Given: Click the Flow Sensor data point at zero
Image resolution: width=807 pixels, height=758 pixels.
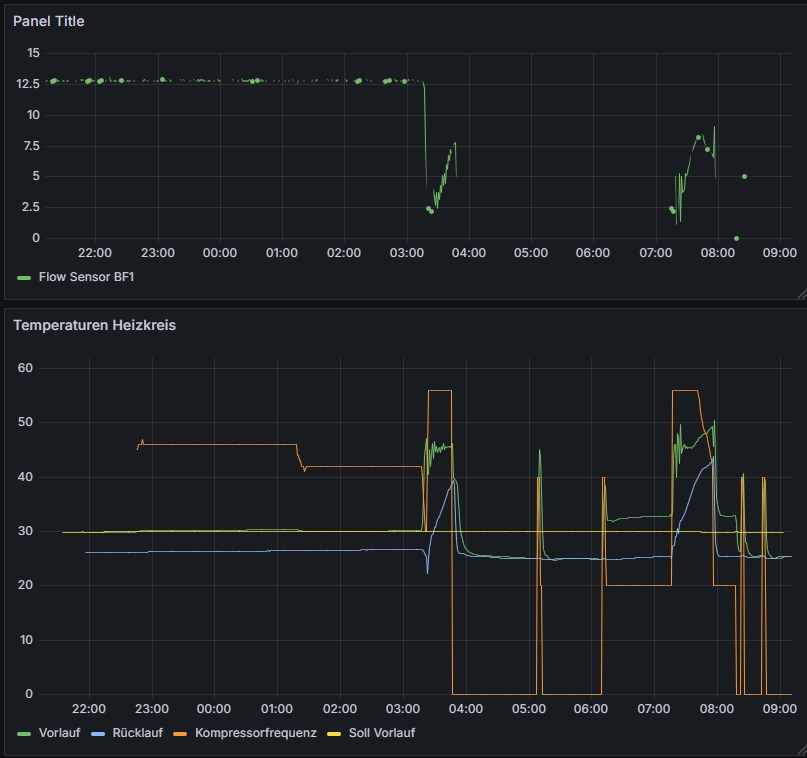Looking at the screenshot, I should pyautogui.click(x=736, y=238).
